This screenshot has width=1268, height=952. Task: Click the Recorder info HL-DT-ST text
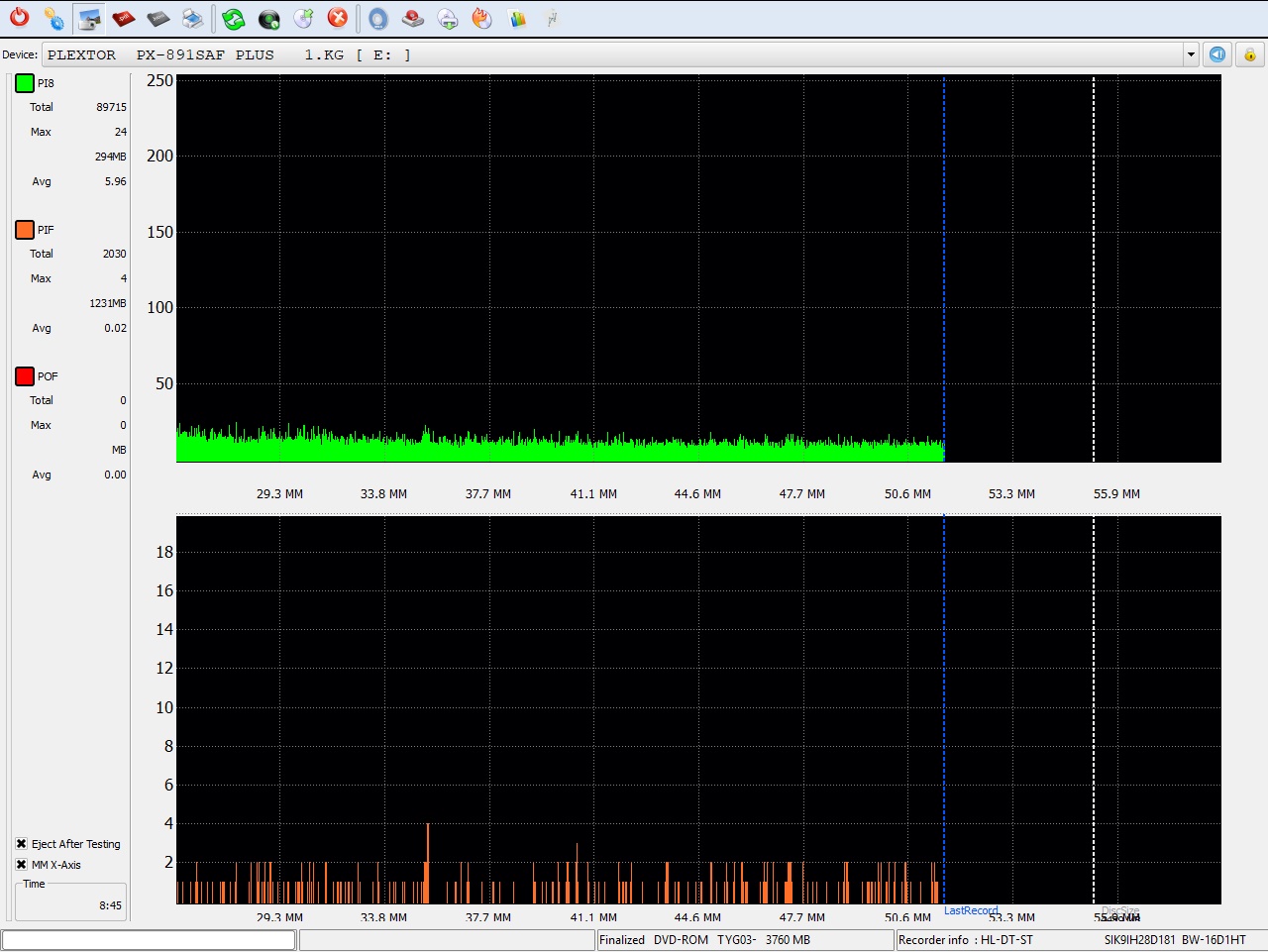click(966, 940)
